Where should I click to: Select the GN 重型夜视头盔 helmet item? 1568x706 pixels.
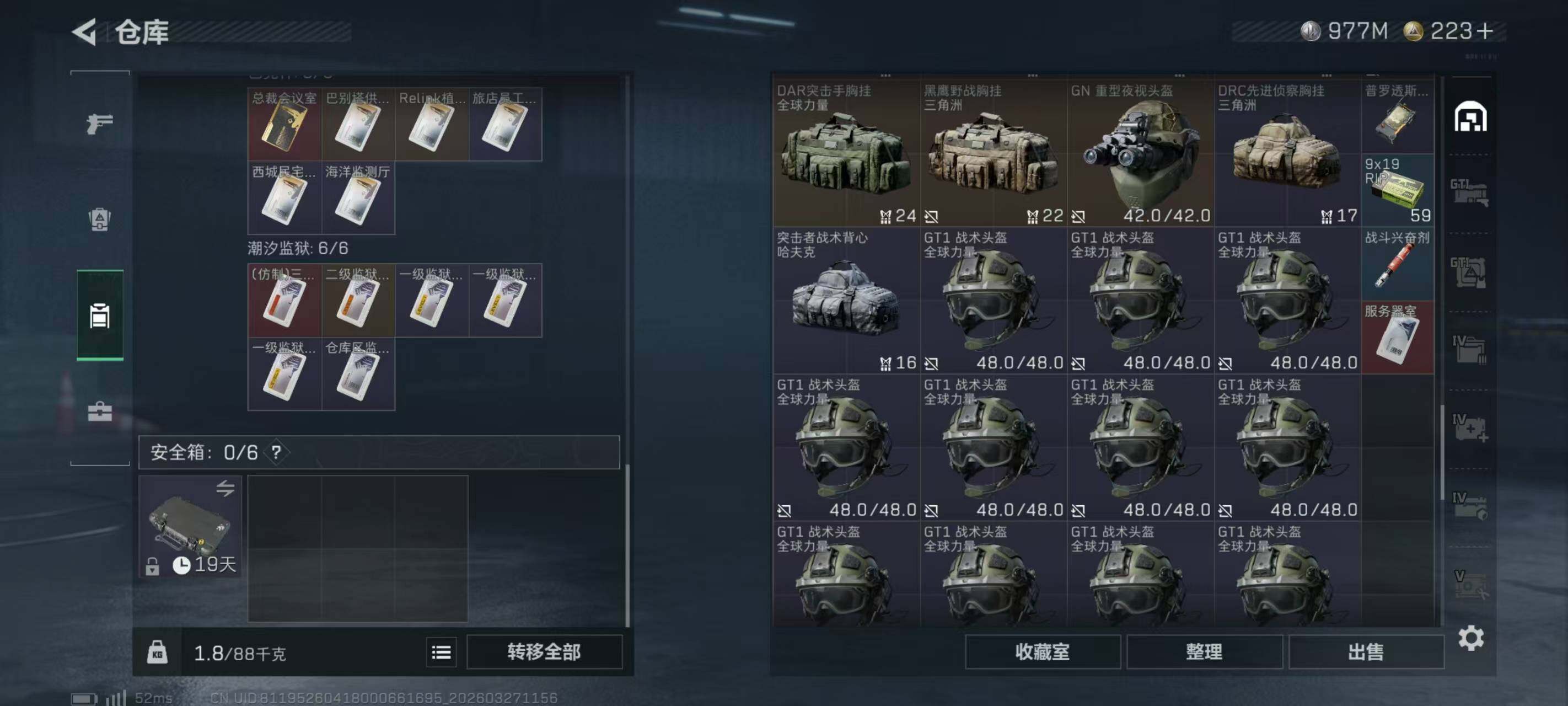1141,153
